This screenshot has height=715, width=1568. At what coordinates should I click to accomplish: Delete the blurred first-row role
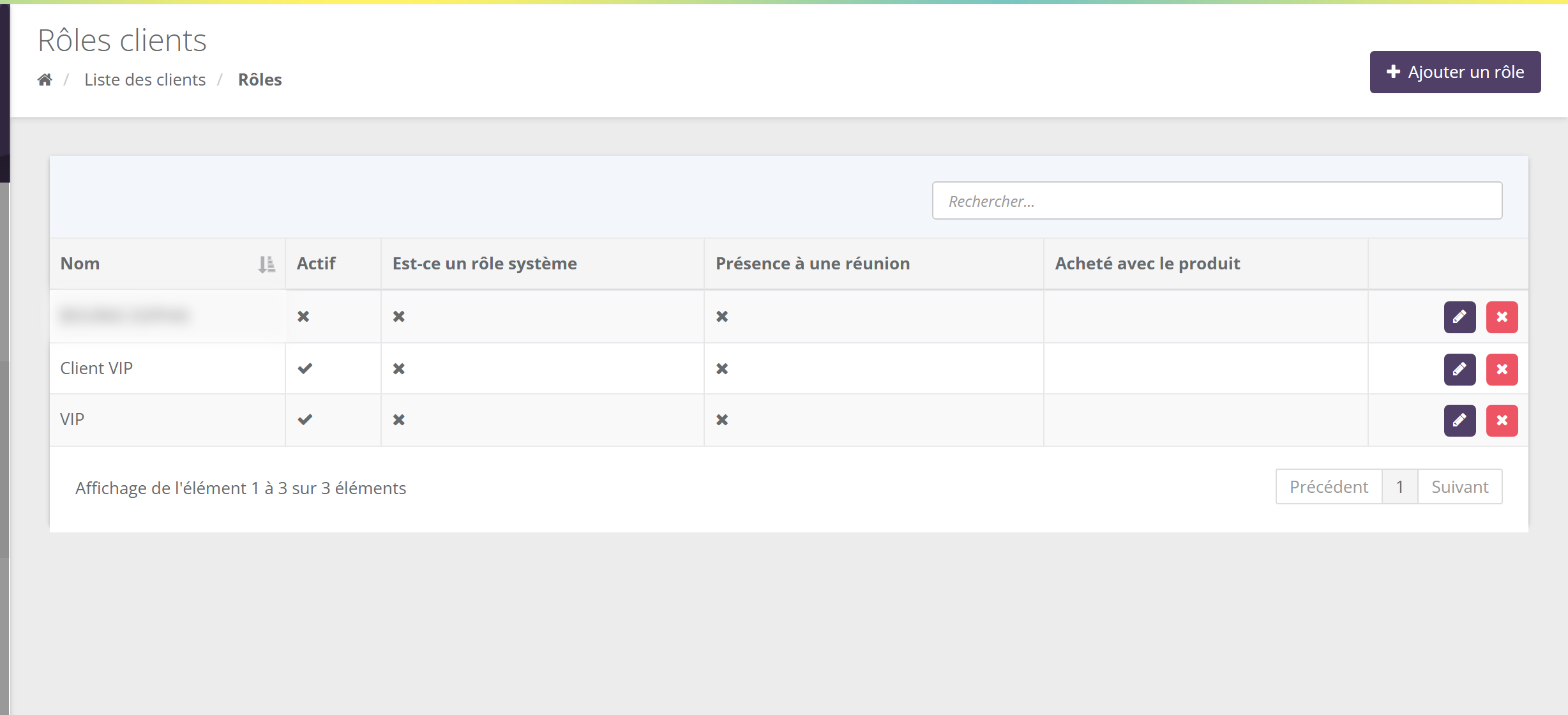point(1502,317)
